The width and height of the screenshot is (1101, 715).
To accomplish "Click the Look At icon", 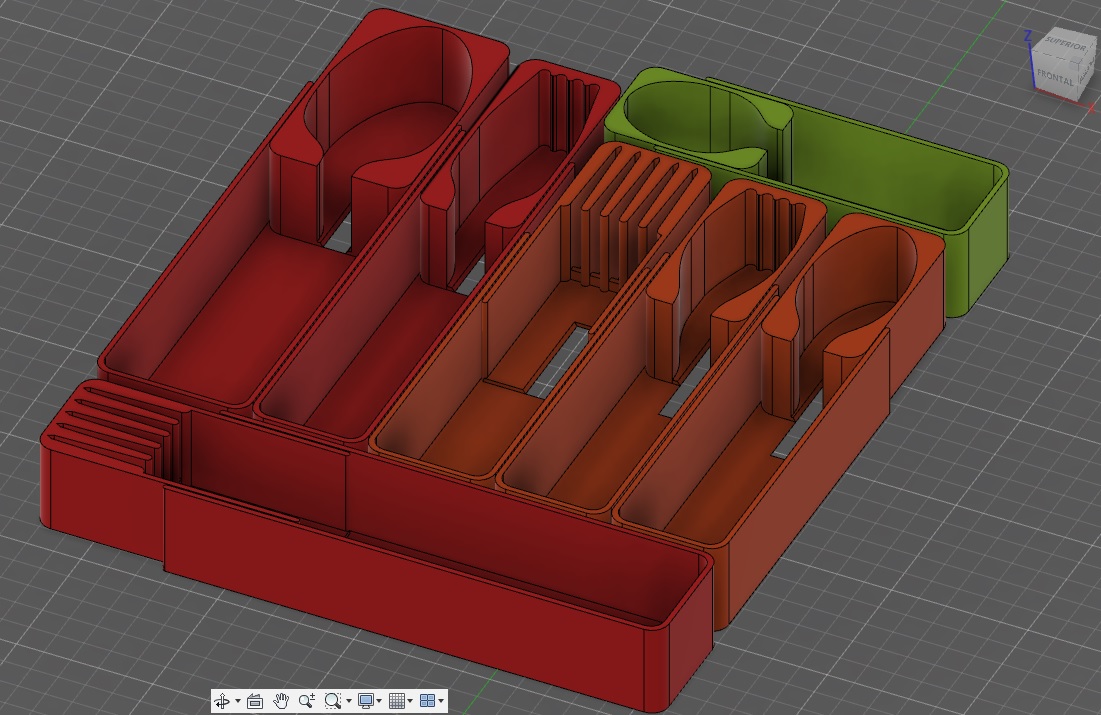I will click(x=254, y=701).
